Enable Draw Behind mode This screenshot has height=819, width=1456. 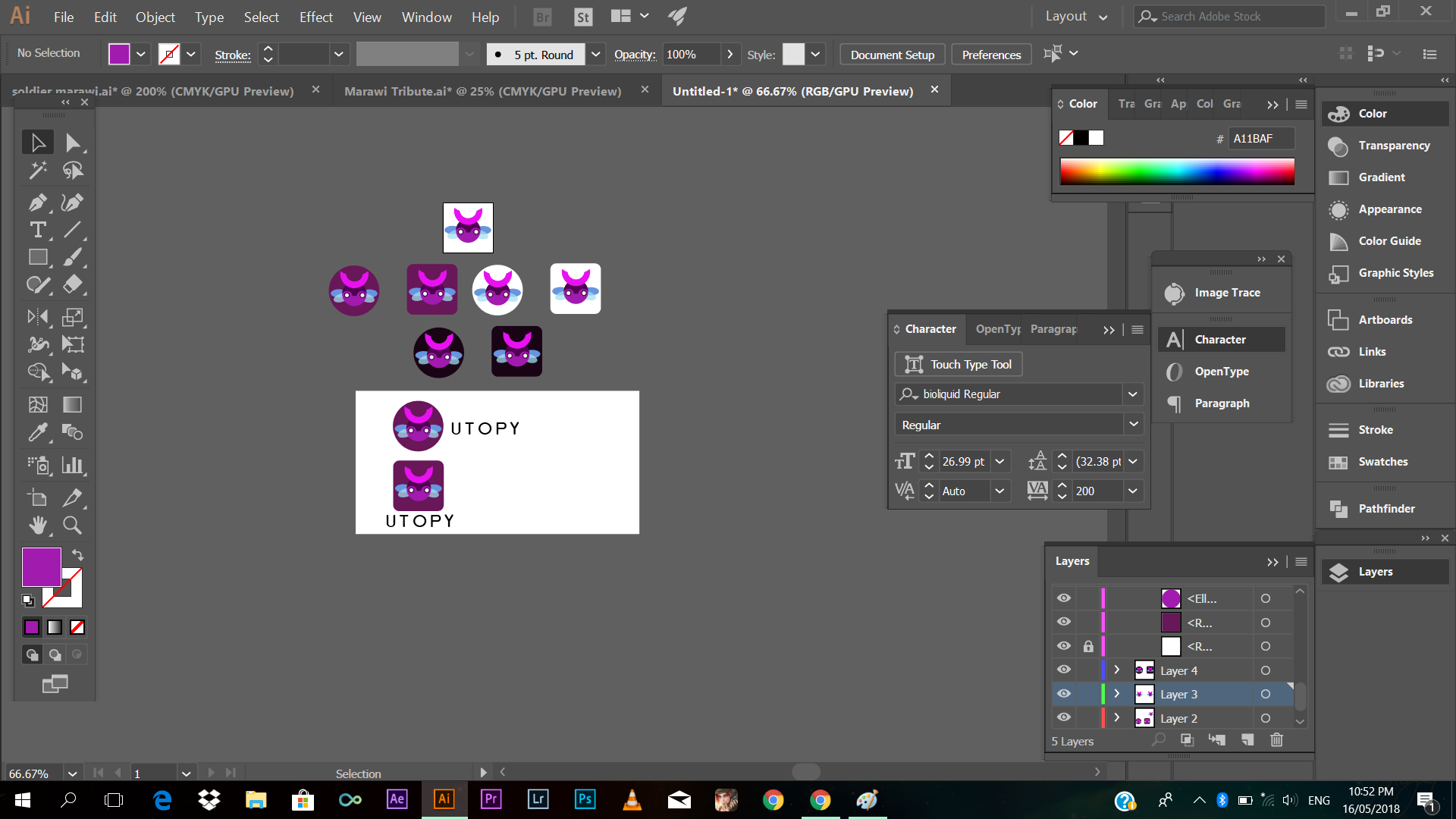tap(55, 654)
